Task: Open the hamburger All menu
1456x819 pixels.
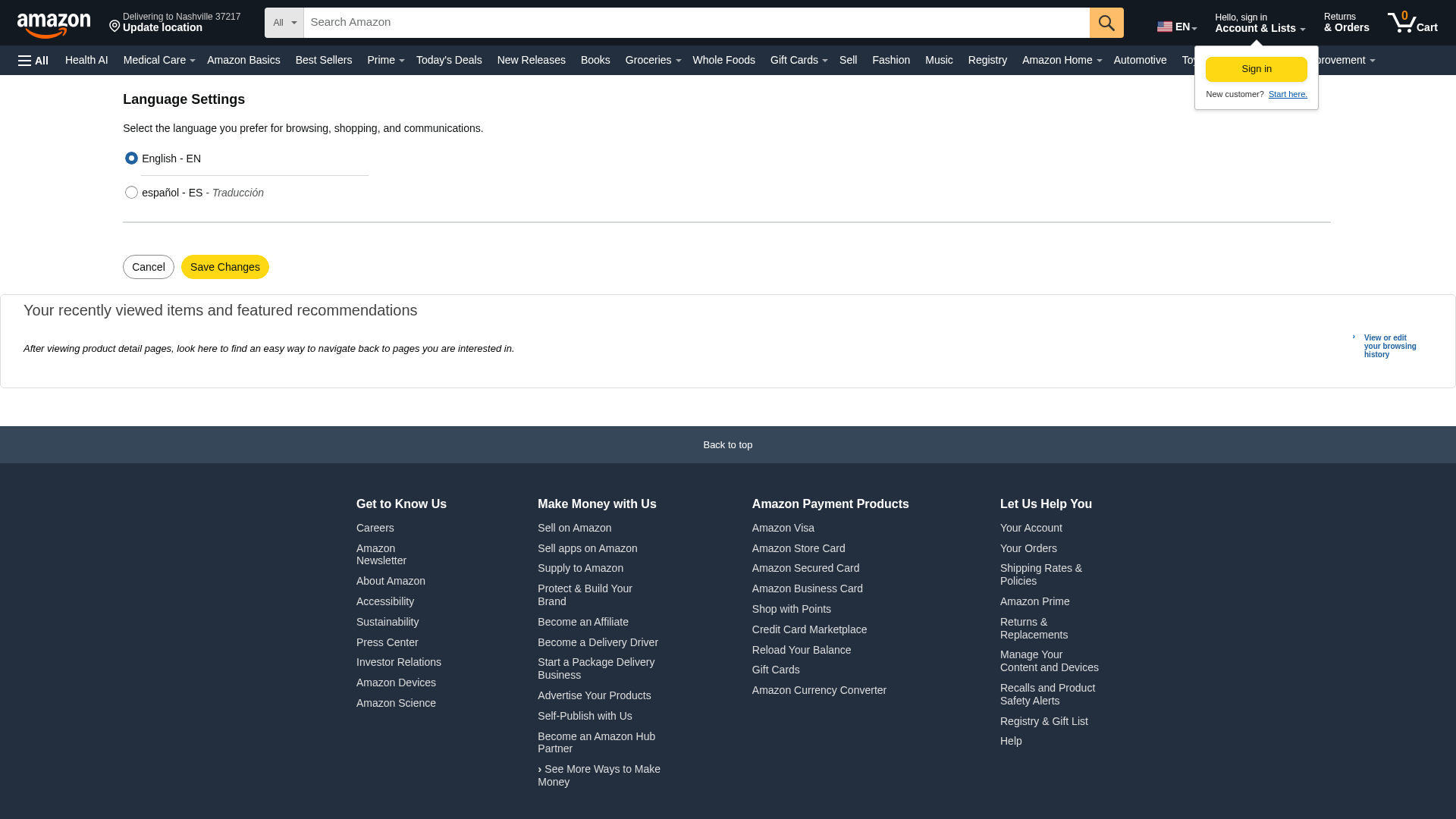Action: coord(33,61)
